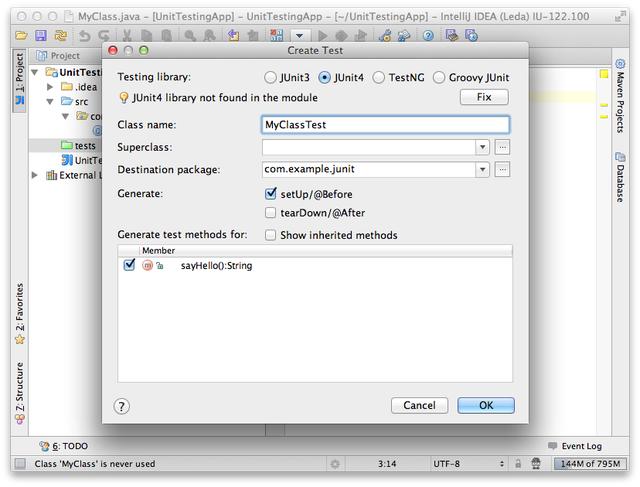The height and width of the screenshot is (487, 640).
Task: Click the status bar tool windows toggle square
Action: tap(20, 464)
